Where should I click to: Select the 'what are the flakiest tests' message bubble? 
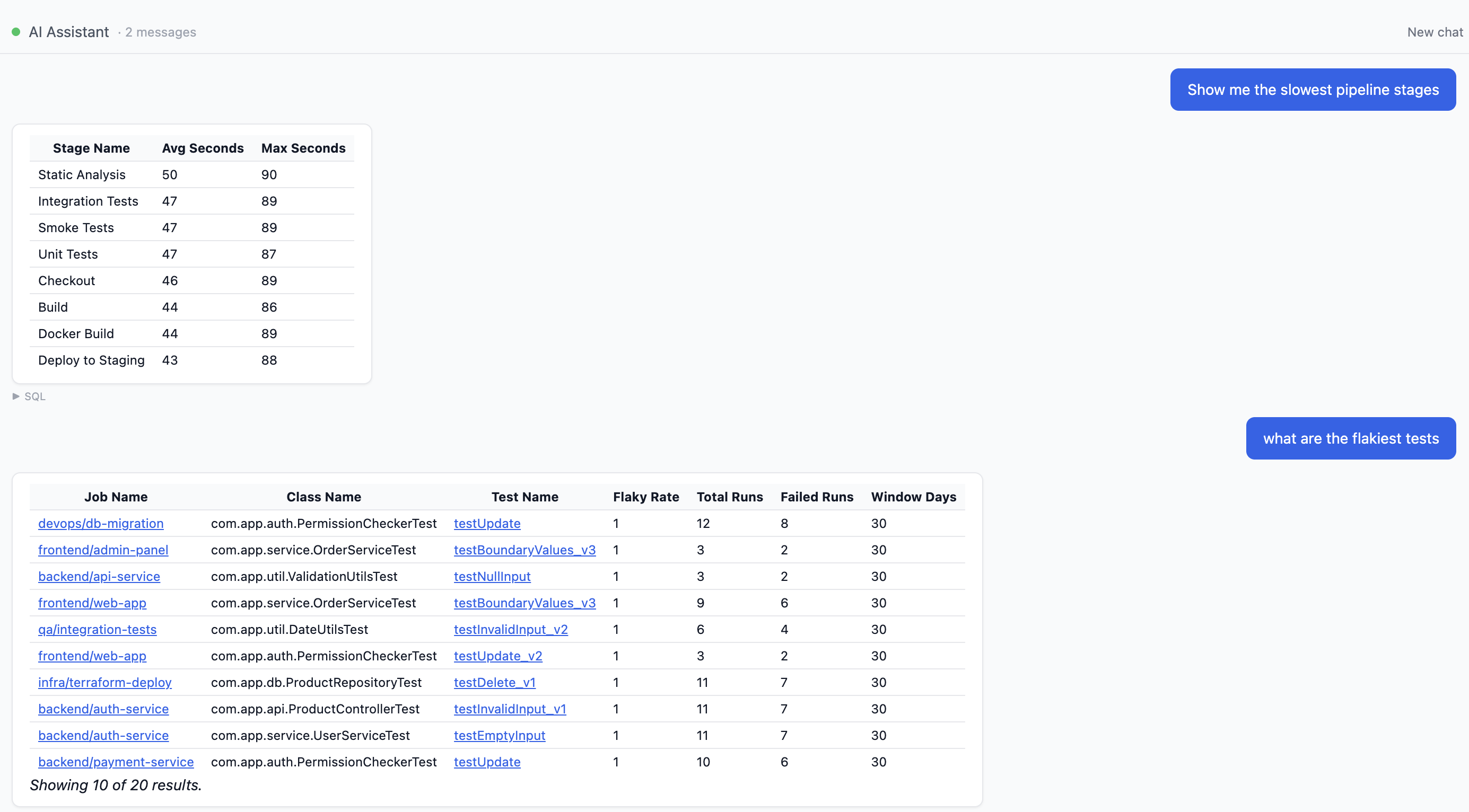1351,438
